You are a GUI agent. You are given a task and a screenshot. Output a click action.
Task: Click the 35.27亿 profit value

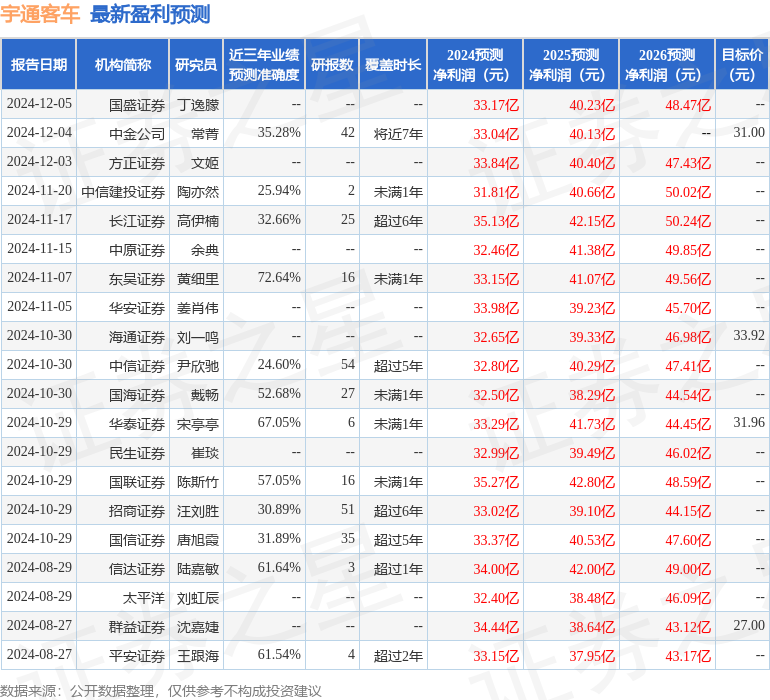tap(496, 482)
